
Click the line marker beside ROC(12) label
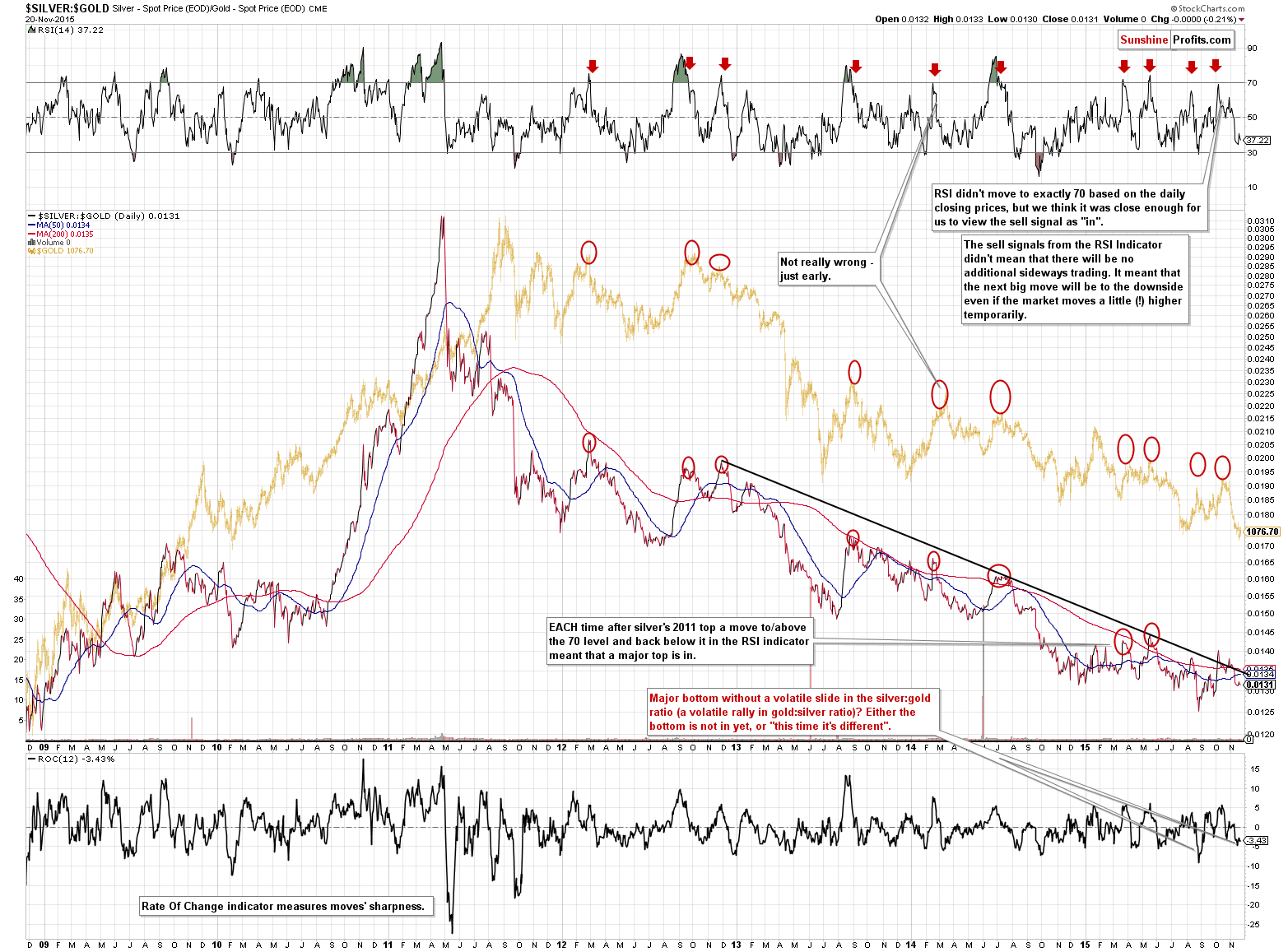pyautogui.click(x=31, y=759)
